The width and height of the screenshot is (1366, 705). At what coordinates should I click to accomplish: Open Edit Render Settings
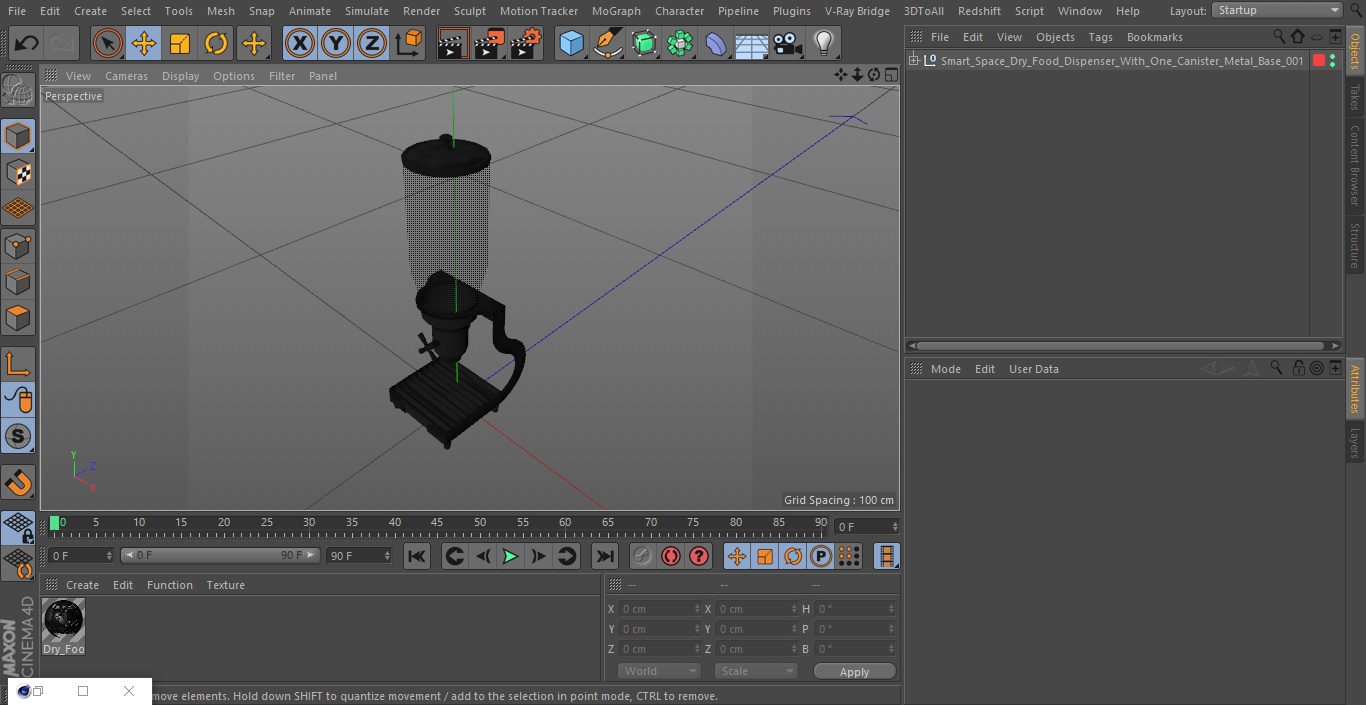click(x=526, y=43)
